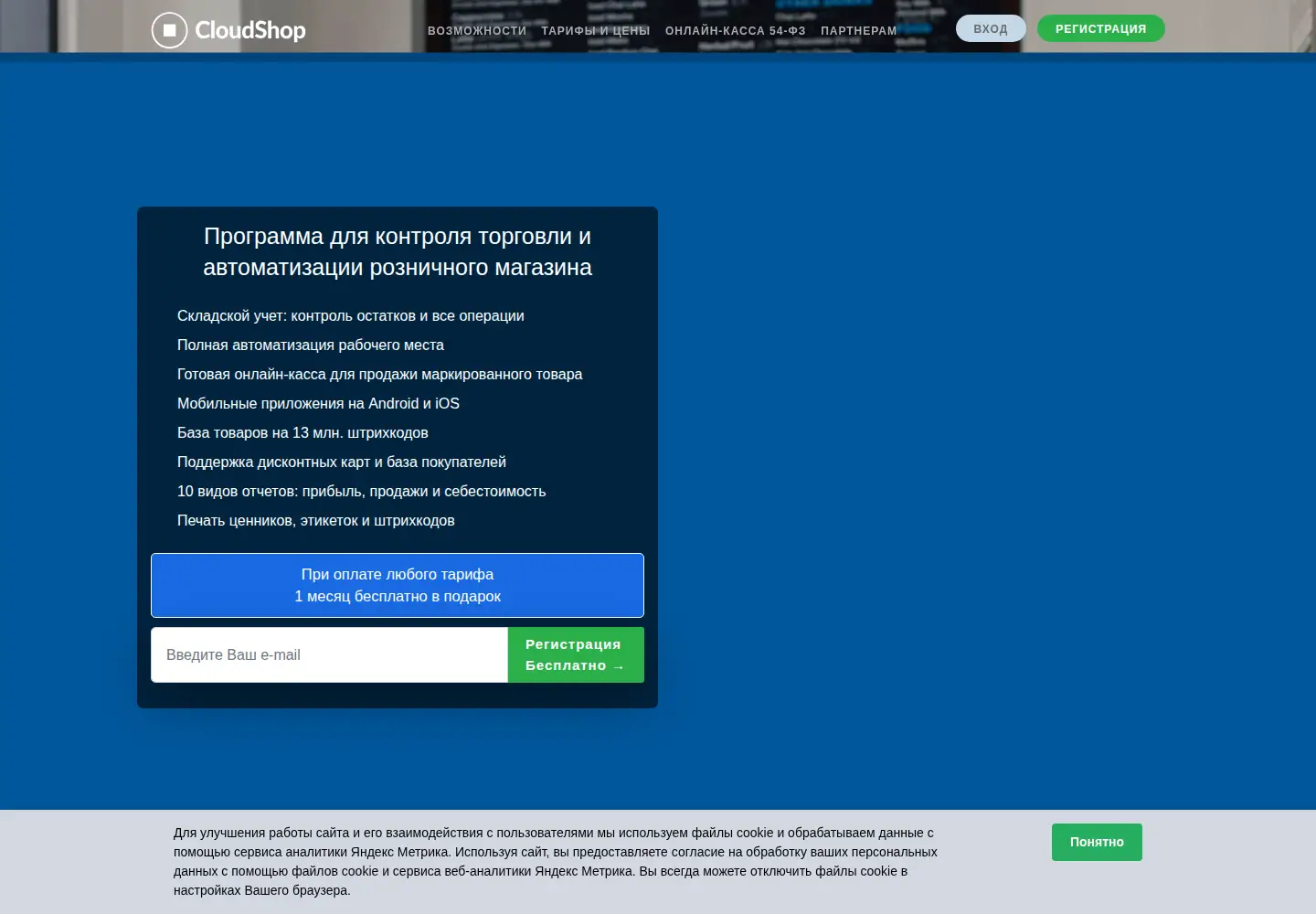This screenshot has height=914, width=1316.
Task: Open the ПАРТНЕРАМ menu item
Action: [859, 31]
